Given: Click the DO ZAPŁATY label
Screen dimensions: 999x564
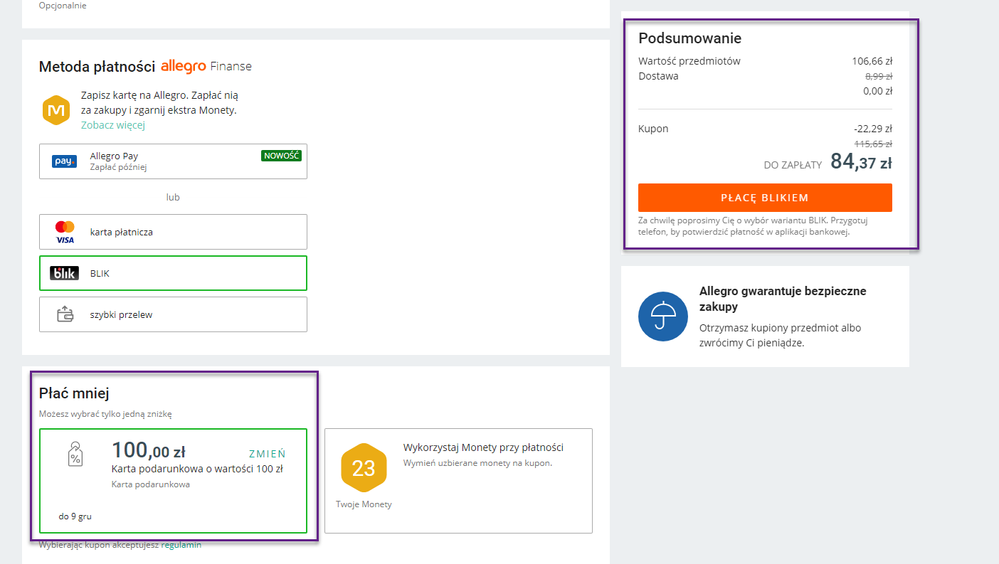Looking at the screenshot, I should [x=793, y=165].
